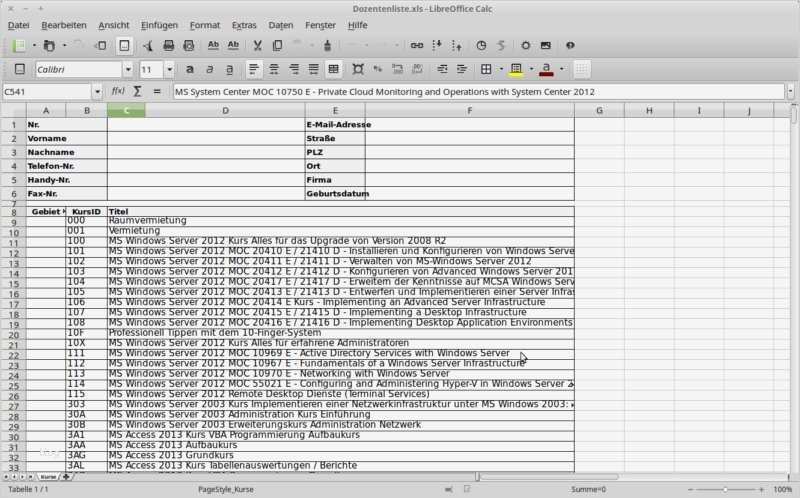800x498 pixels.
Task: Sort descending using the toolbar icon
Action: (x=457, y=46)
